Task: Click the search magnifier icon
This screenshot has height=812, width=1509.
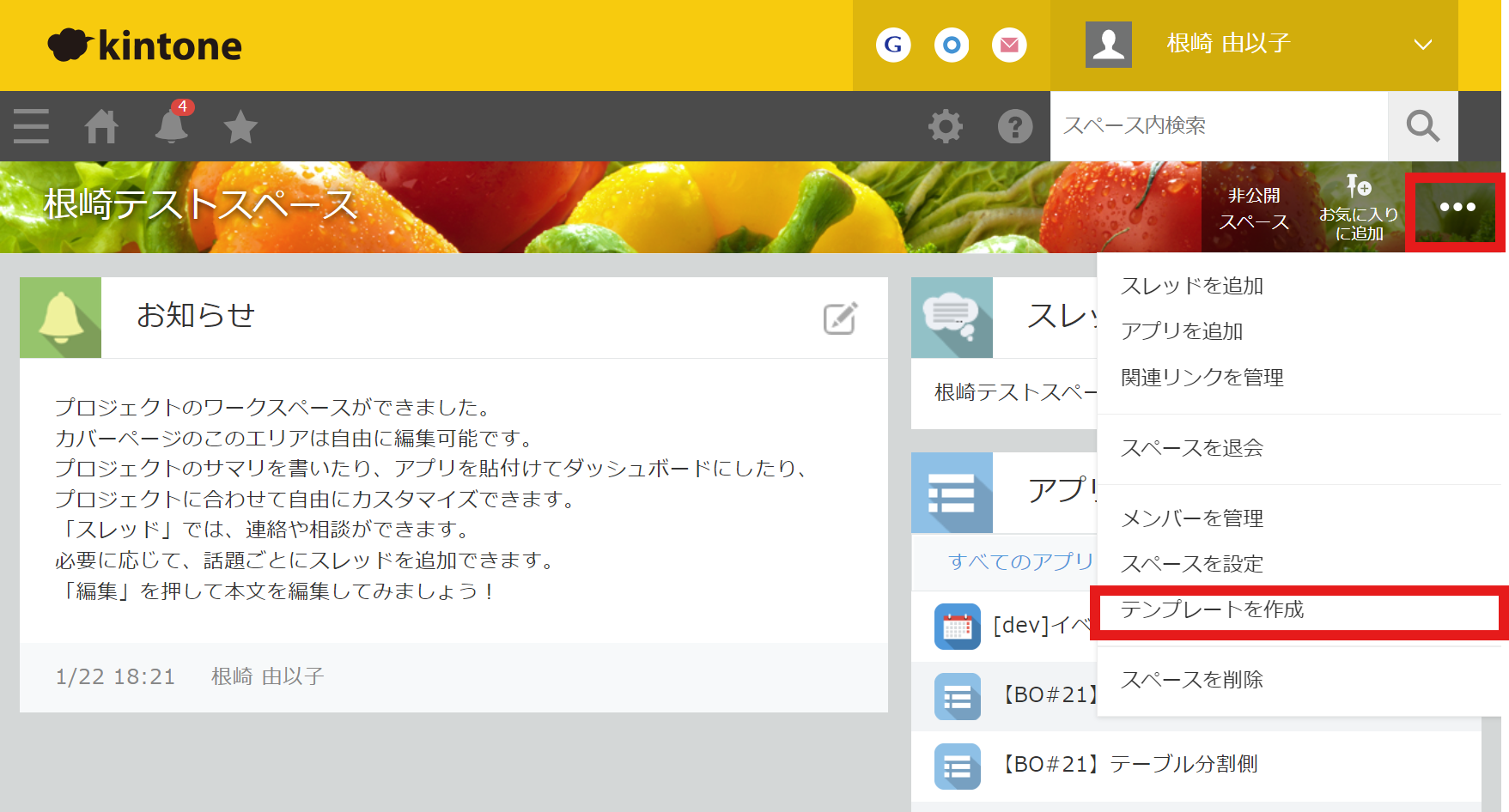Action: (x=1422, y=126)
